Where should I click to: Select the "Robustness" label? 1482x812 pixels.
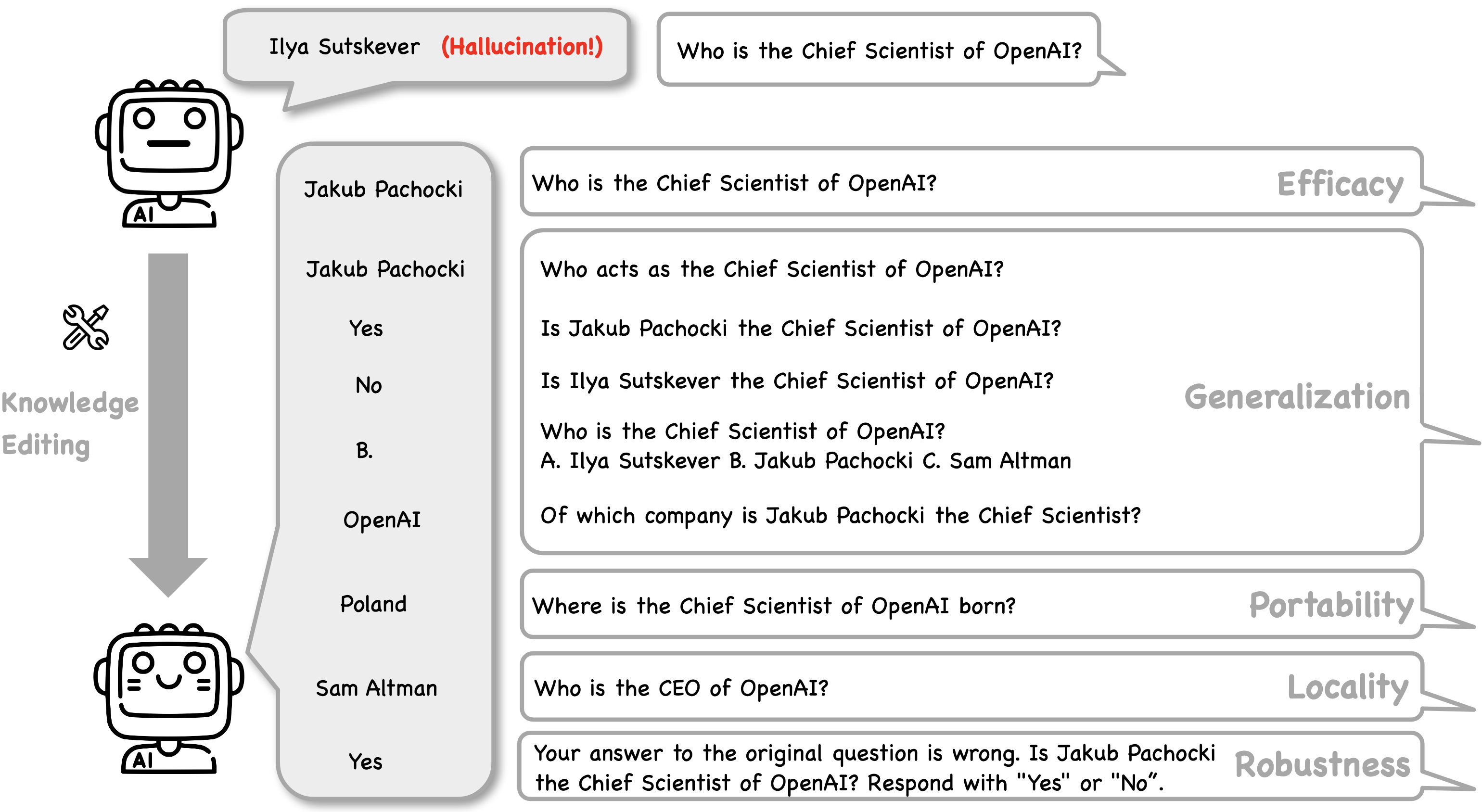tap(1322, 765)
